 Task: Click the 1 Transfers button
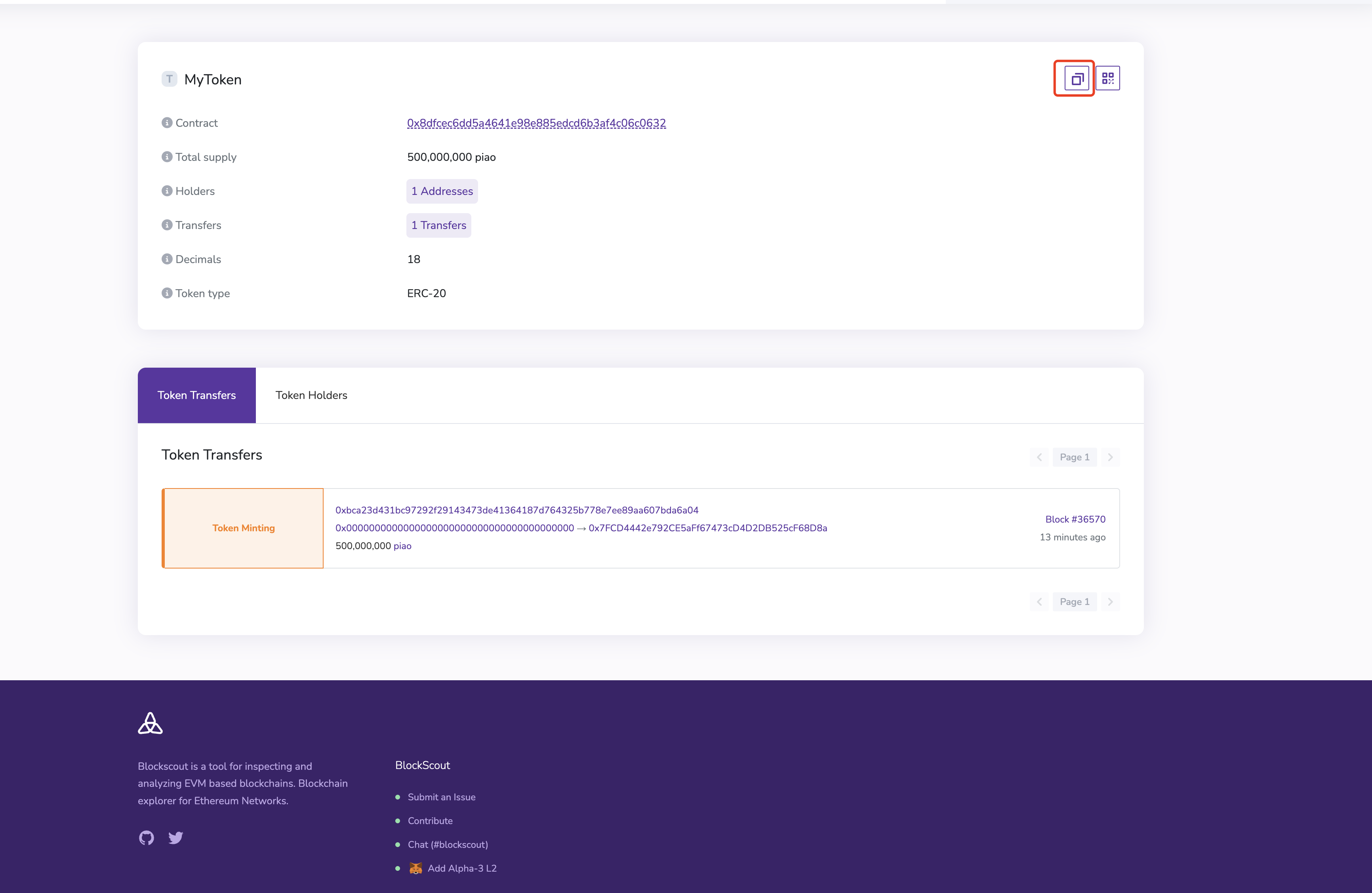438,225
